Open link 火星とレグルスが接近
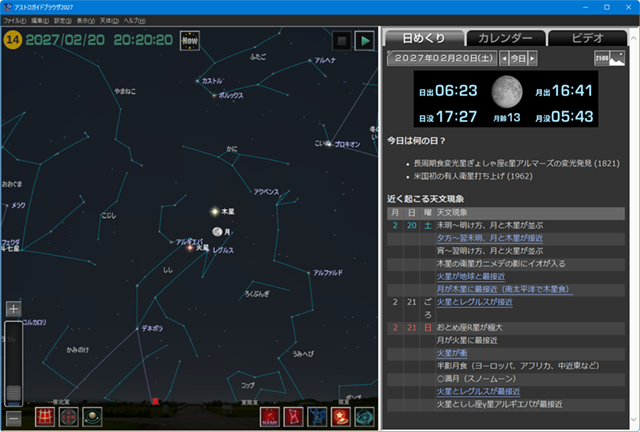Screen dimensions: 640x432 click(474, 302)
